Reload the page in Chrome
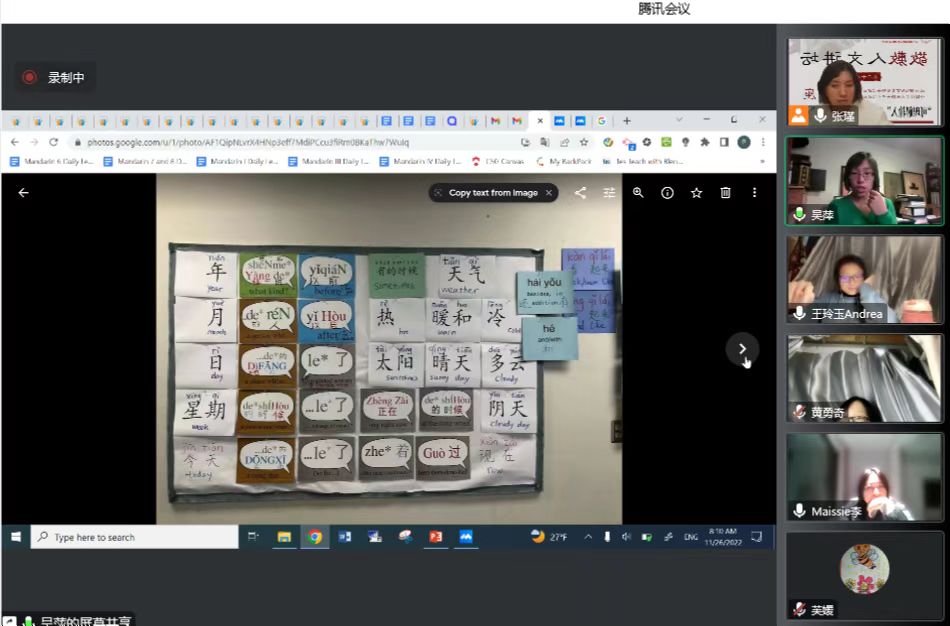This screenshot has height=626, width=950. point(54,142)
